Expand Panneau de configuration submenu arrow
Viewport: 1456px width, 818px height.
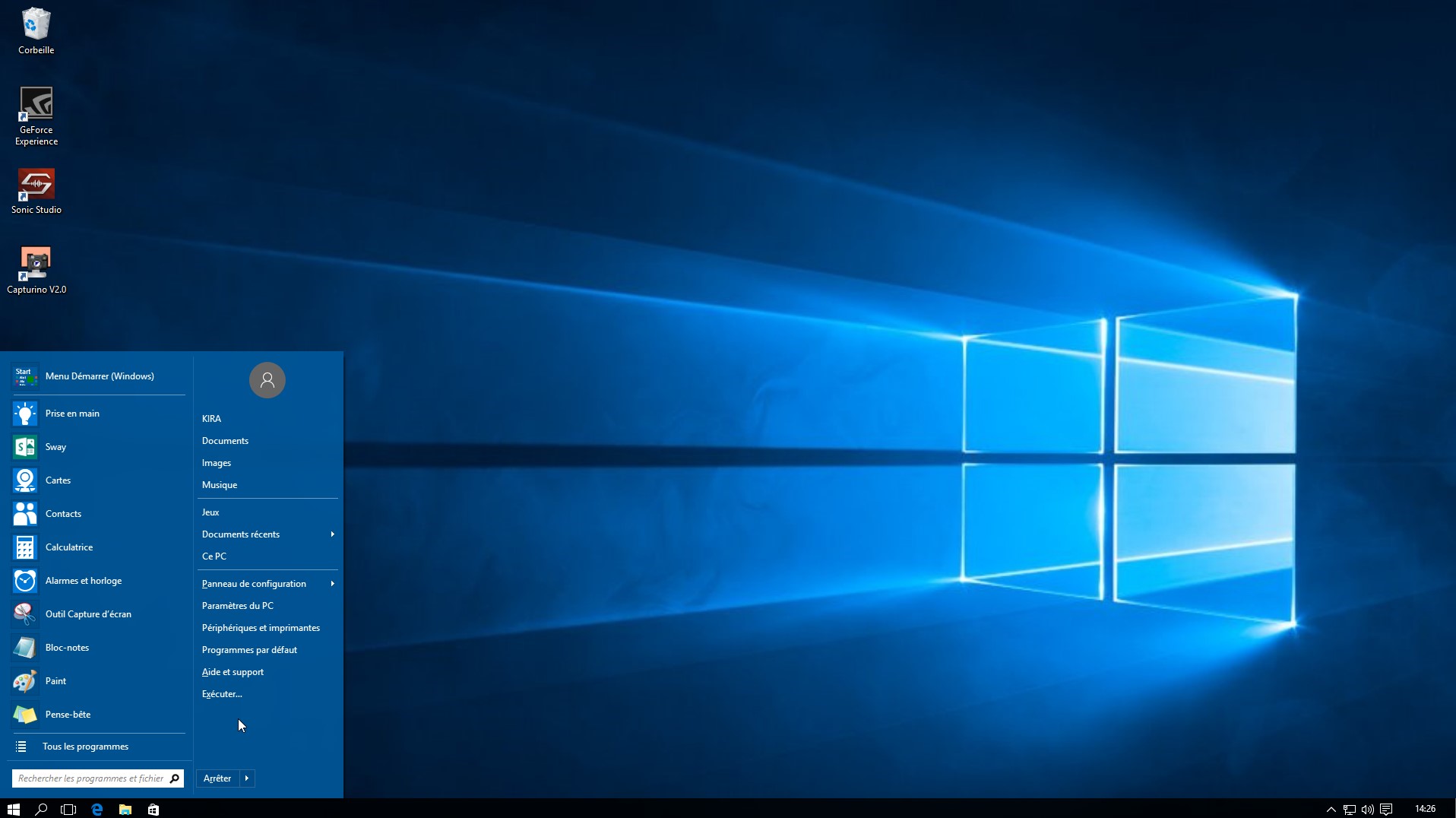(x=332, y=584)
